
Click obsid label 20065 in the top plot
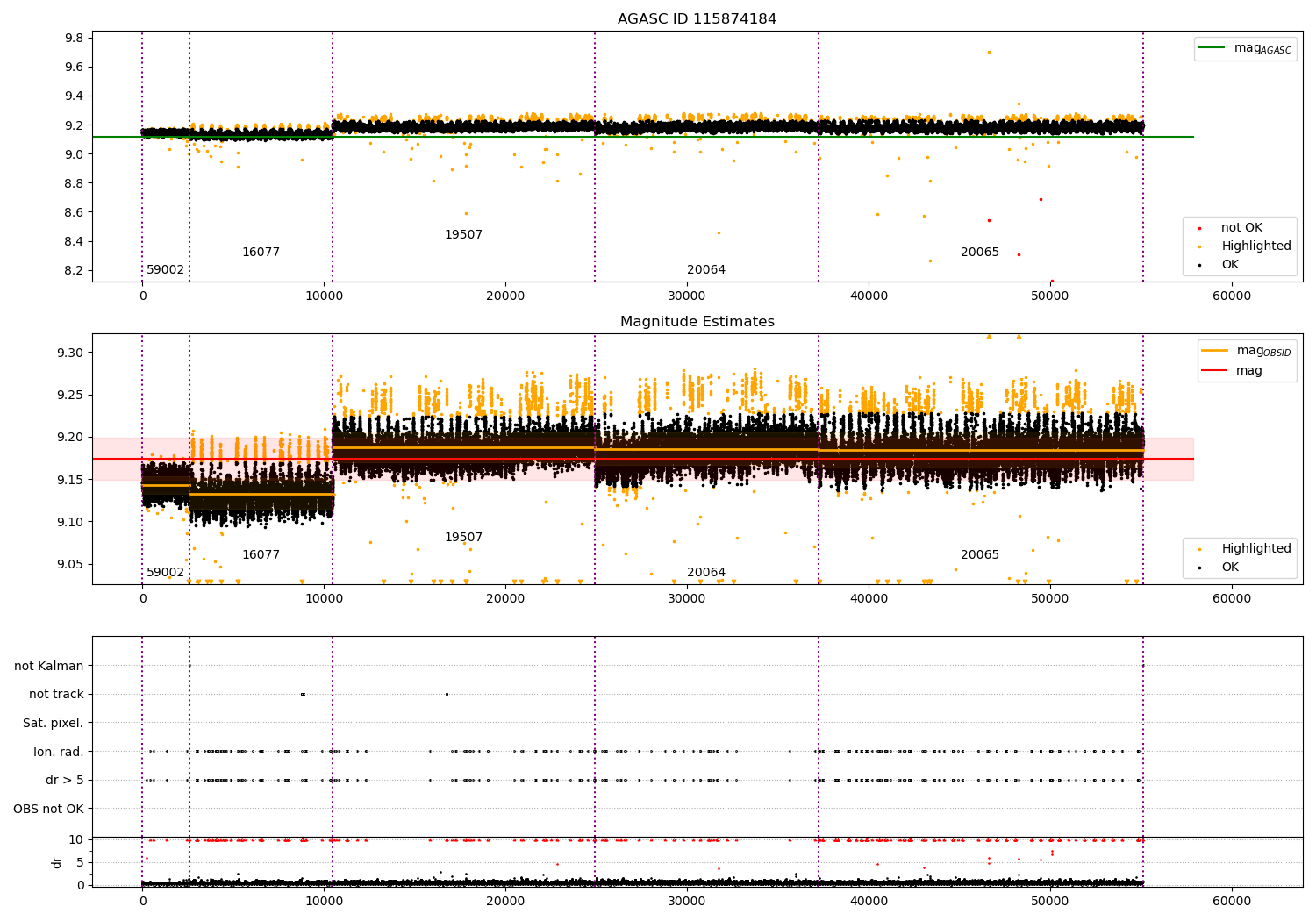[x=980, y=253]
